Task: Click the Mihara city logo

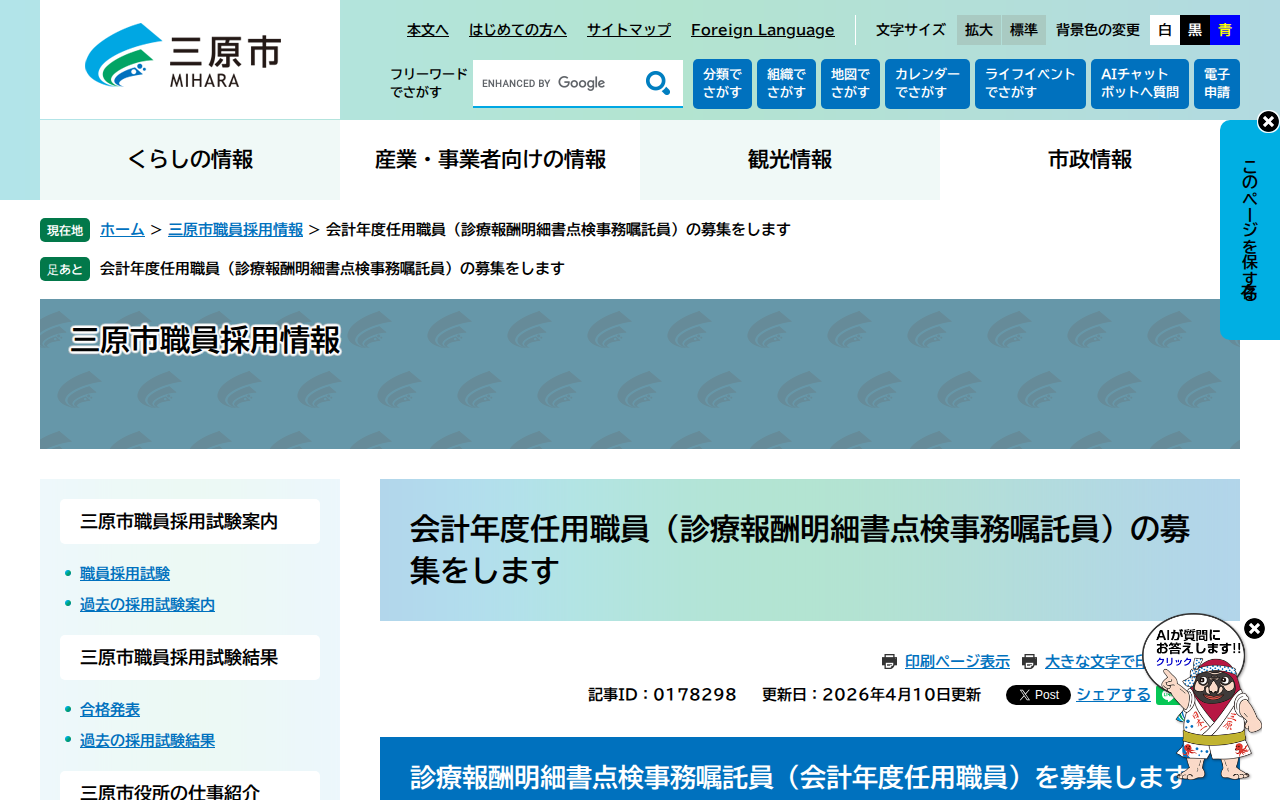Action: 183,56
